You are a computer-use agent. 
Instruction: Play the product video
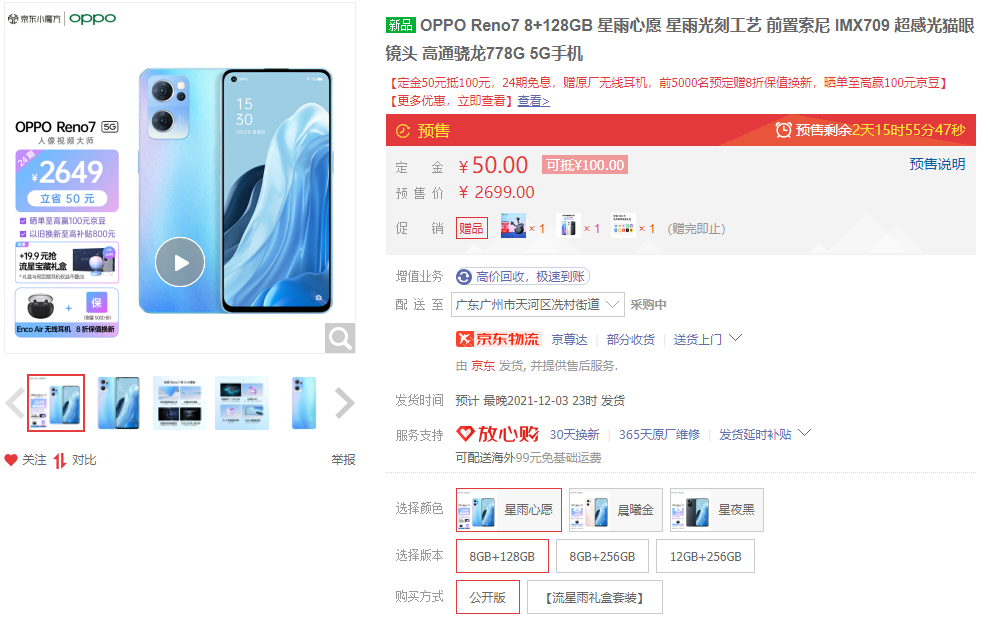(180, 262)
